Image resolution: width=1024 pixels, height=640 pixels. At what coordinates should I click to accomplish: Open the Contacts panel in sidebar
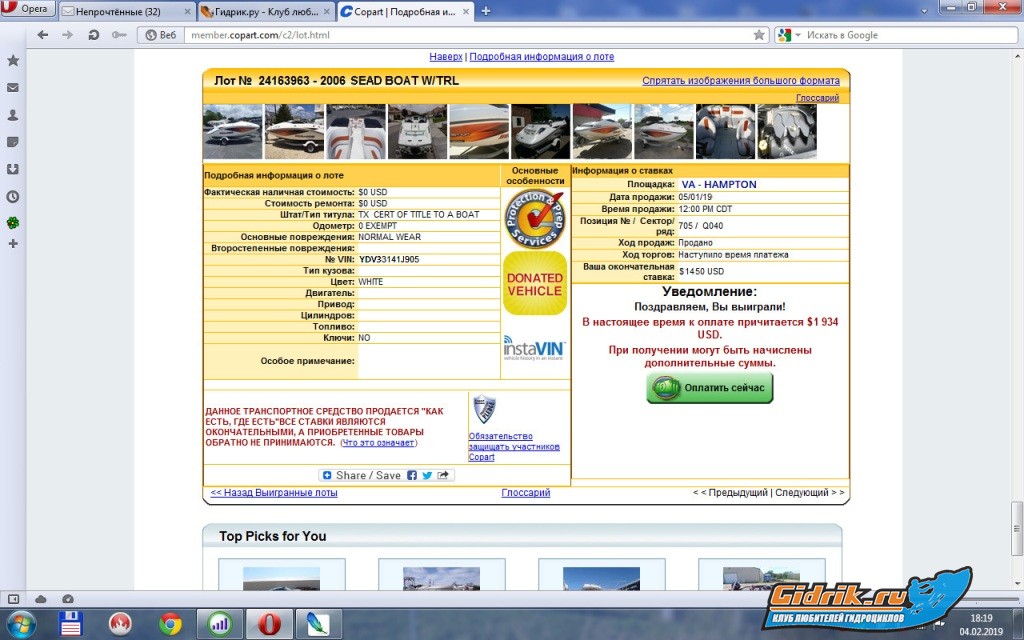13,115
